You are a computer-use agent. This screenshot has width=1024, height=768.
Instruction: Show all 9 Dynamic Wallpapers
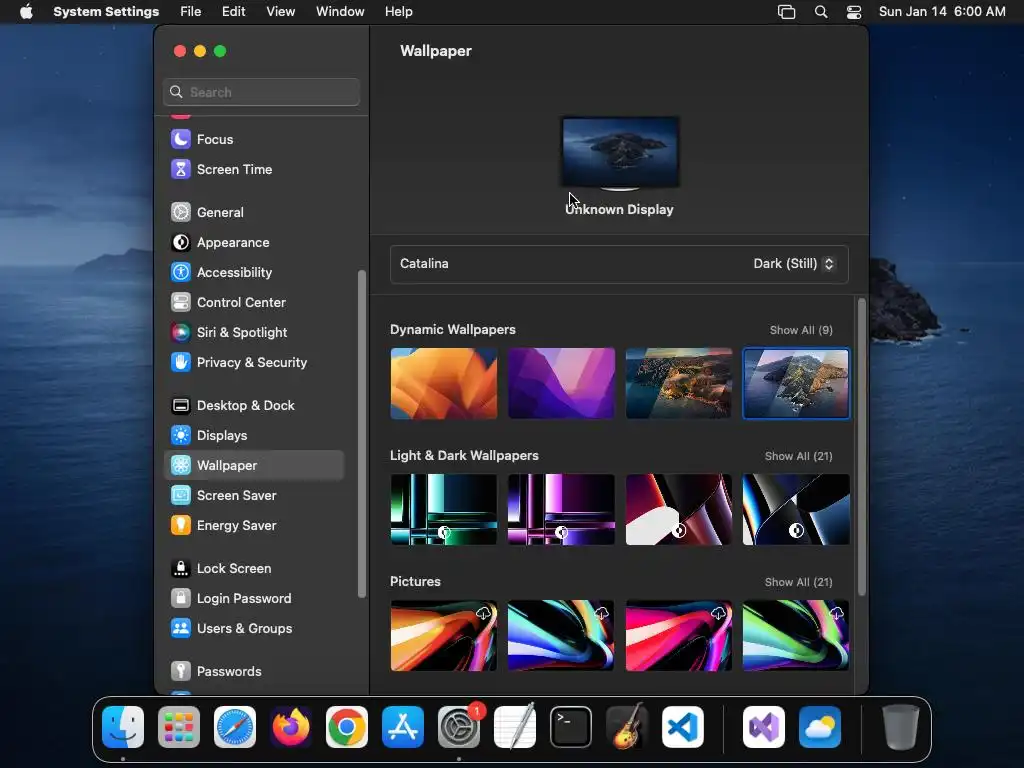801,330
